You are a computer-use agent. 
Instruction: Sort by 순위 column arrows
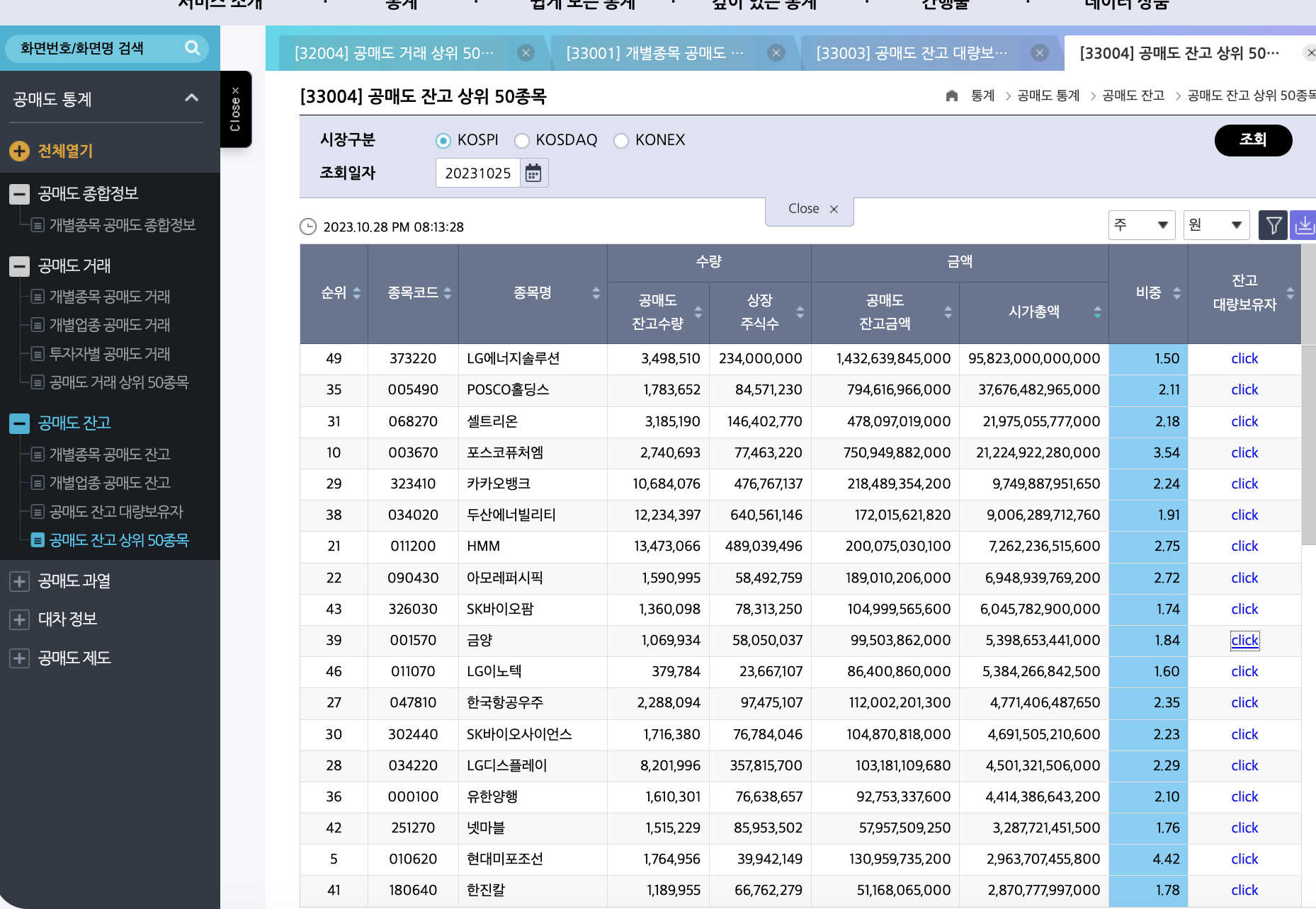pyautogui.click(x=357, y=293)
